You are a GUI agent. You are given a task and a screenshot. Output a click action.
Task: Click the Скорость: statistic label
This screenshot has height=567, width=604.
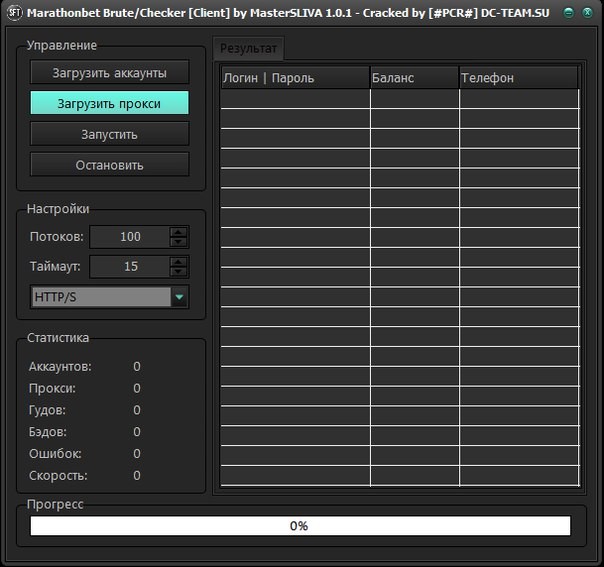pyautogui.click(x=58, y=476)
